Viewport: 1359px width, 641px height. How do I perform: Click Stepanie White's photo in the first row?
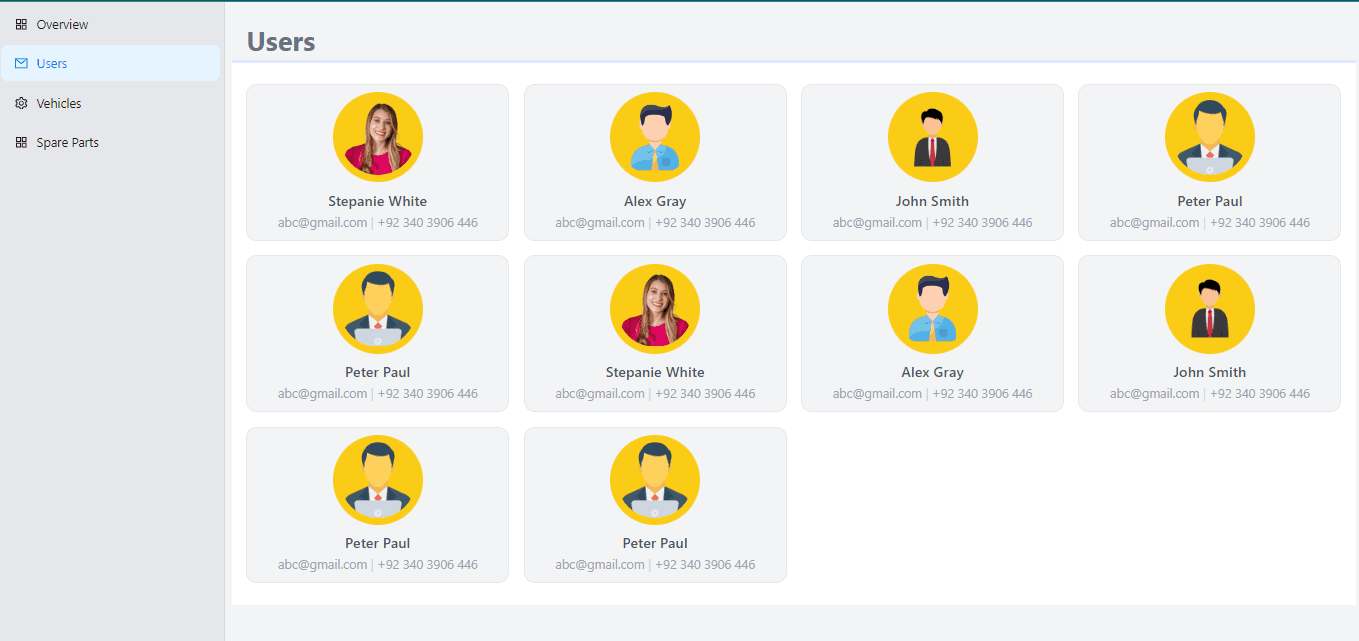(377, 137)
